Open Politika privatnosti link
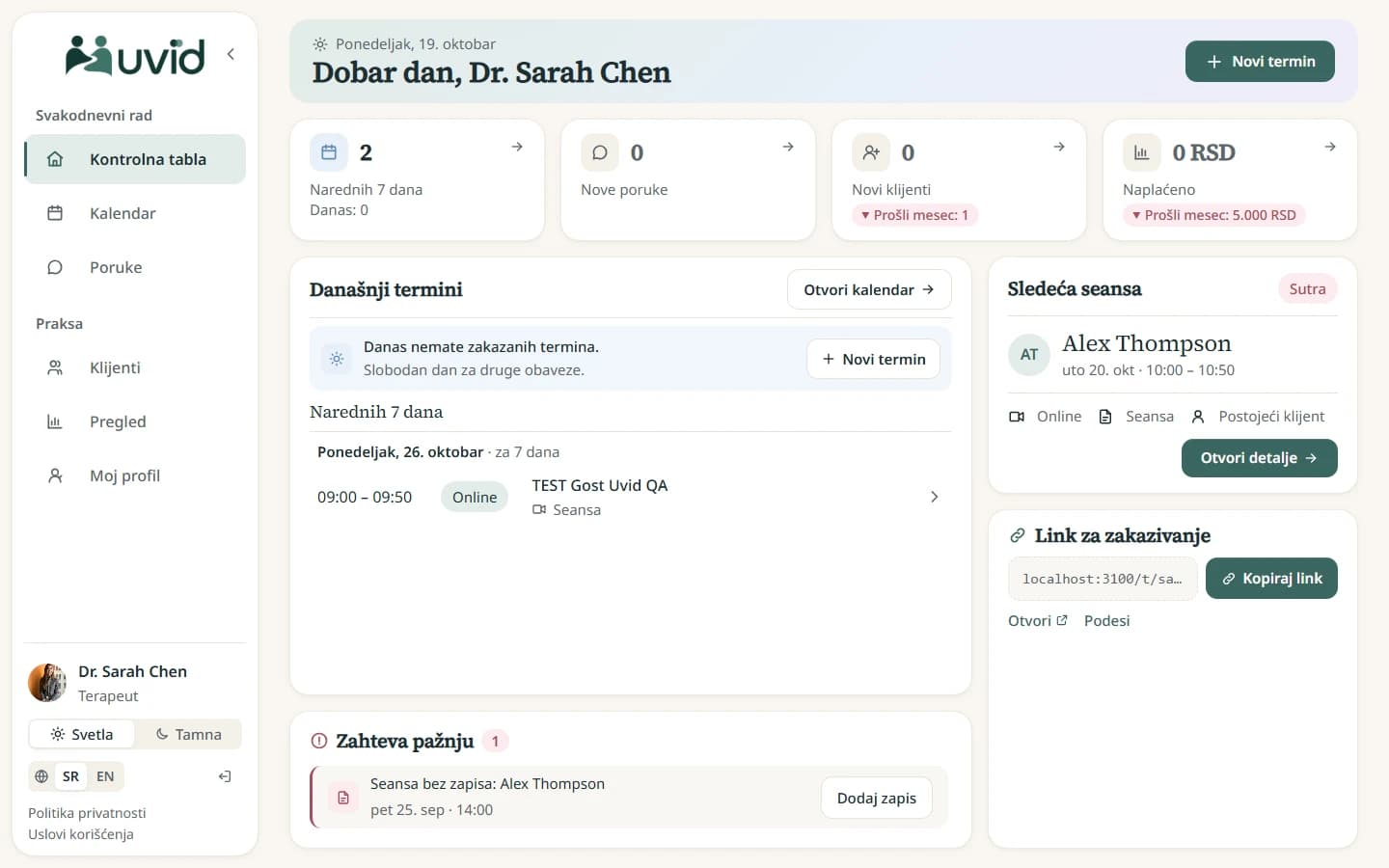Viewport: 1389px width, 868px height. click(87, 813)
